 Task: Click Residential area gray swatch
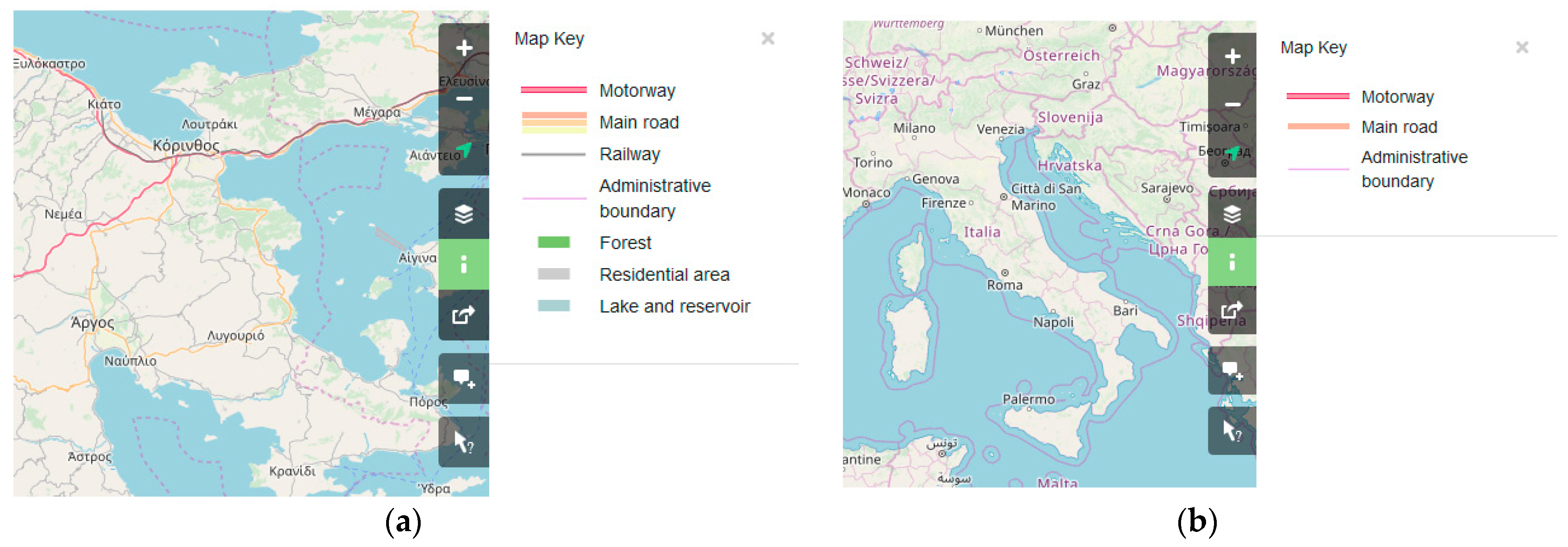point(553,274)
